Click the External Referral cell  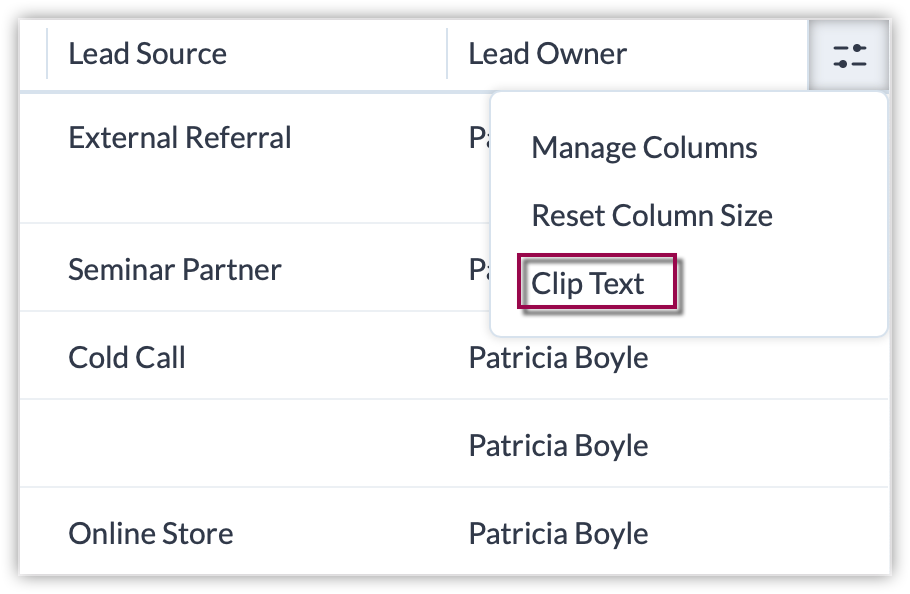180,138
